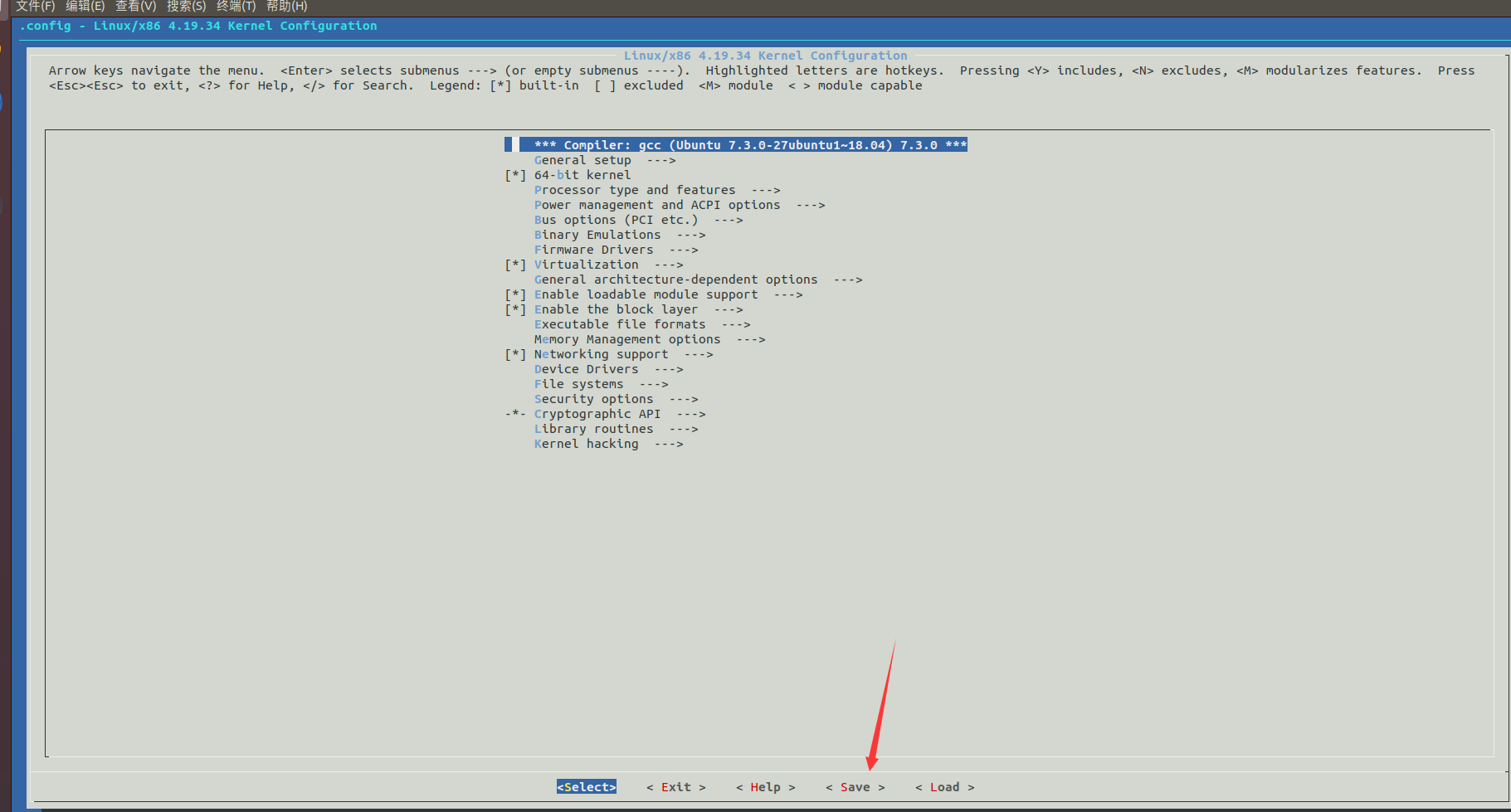The image size is (1511, 812).
Task: Click the highlighted Select button
Action: 586,787
